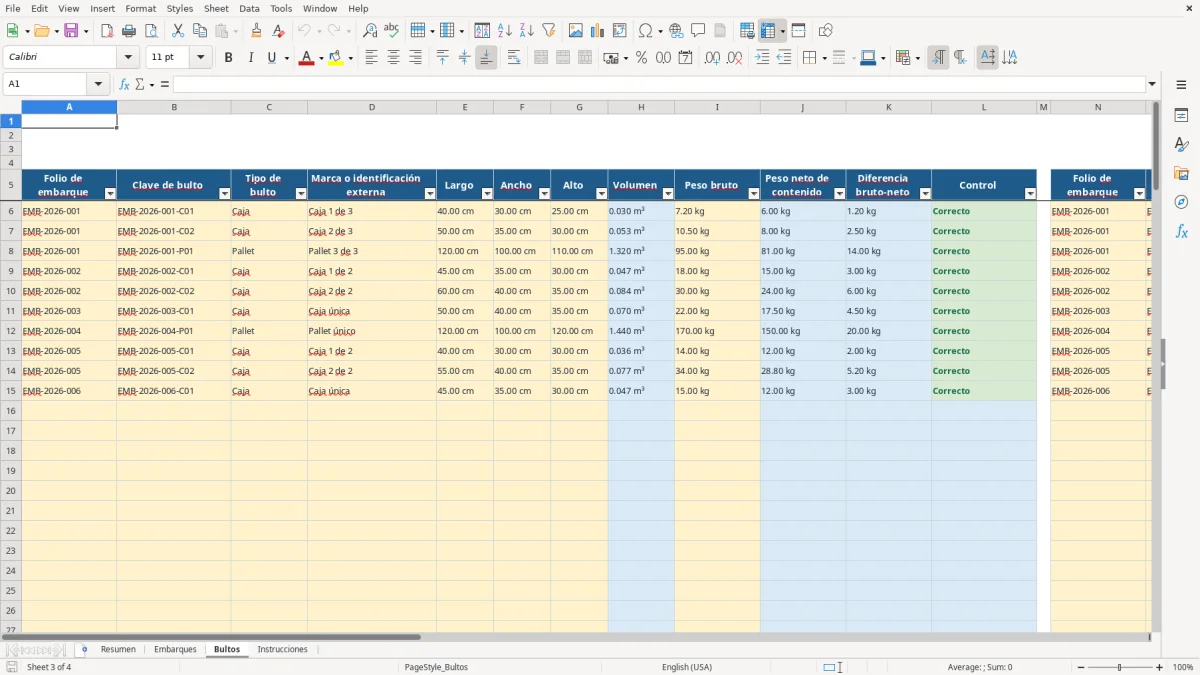Image resolution: width=1200 pixels, height=675 pixels.
Task: Open the Properties sidebar panel
Action: pos(1181,116)
